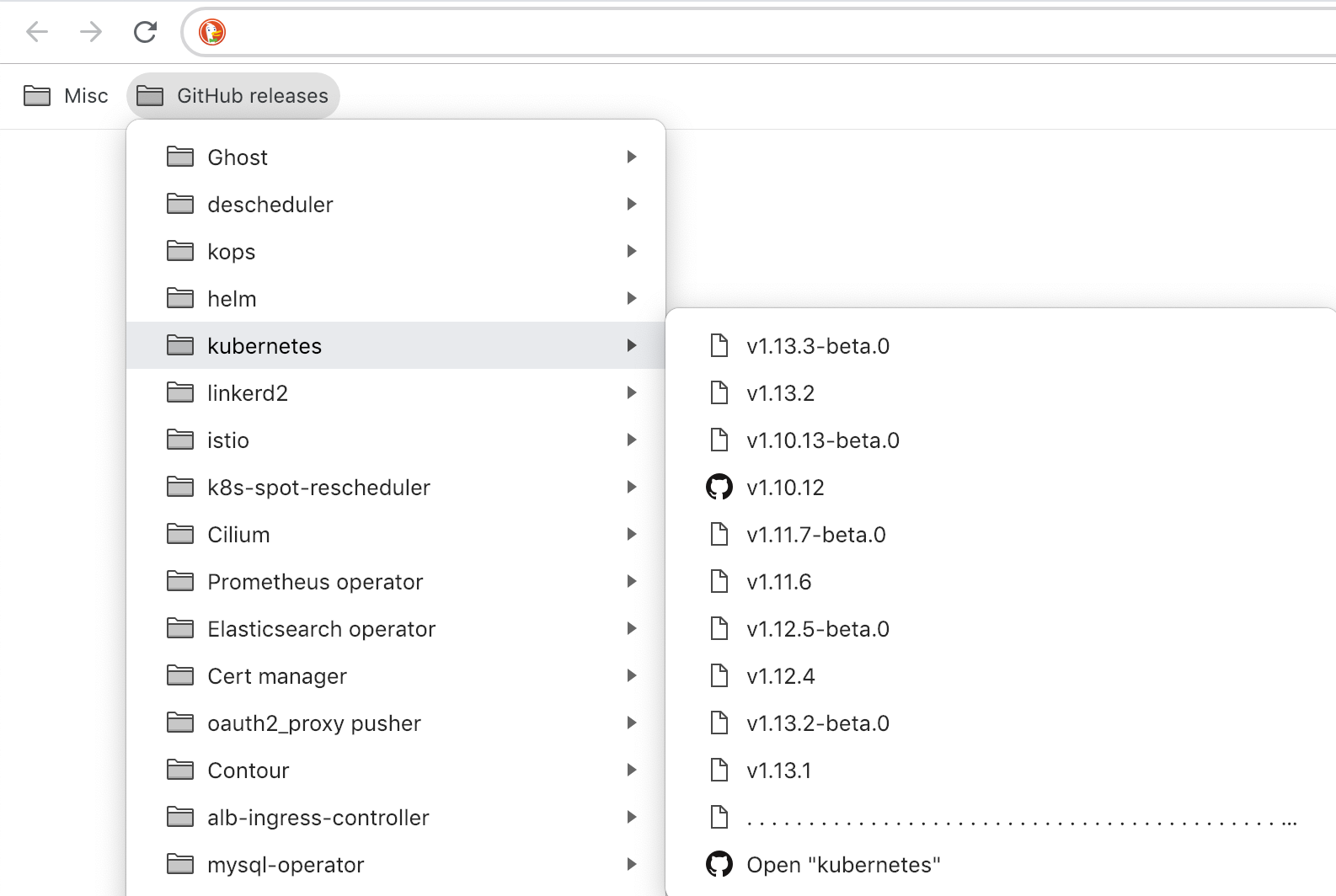Expand the helm submenu arrow
The height and width of the screenshot is (896, 1336).
(x=632, y=298)
